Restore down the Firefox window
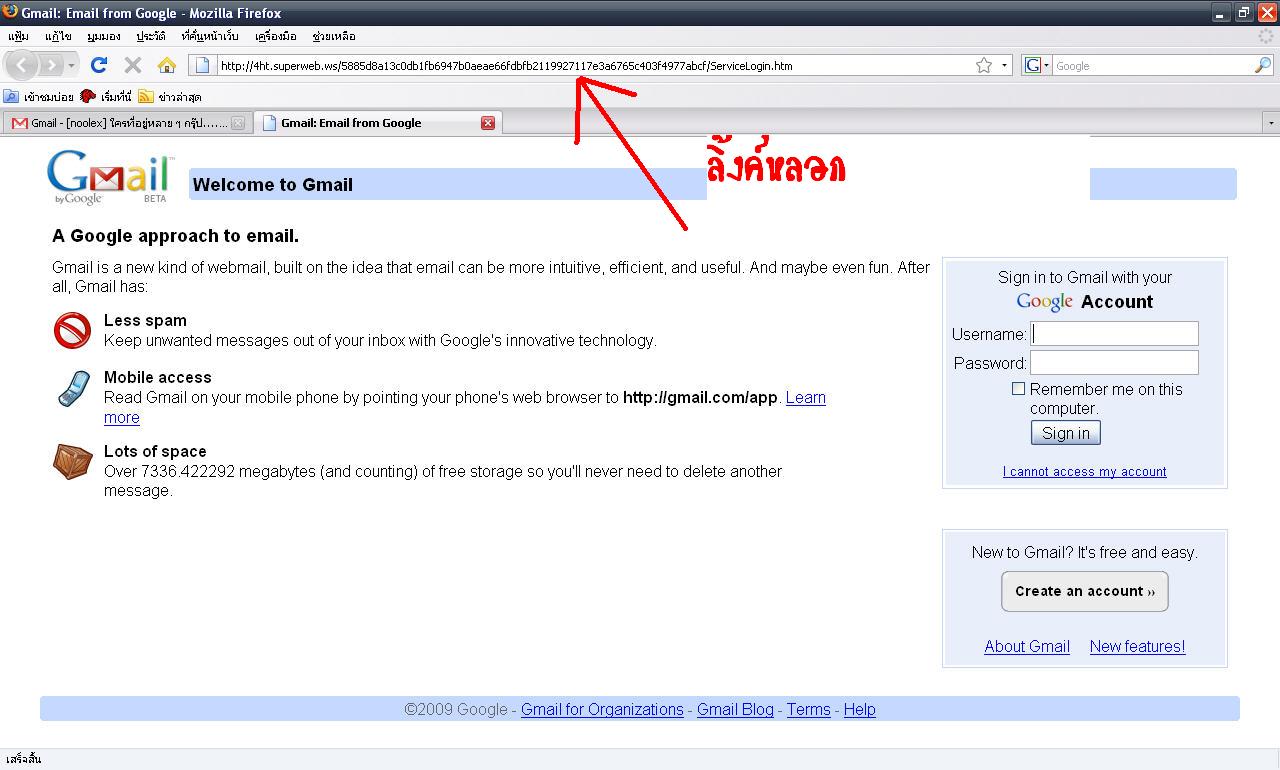The image size is (1280, 770). tap(1244, 13)
